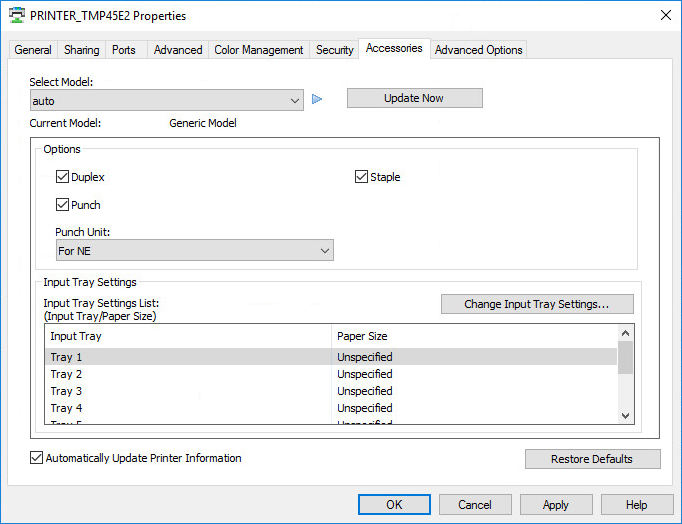The width and height of the screenshot is (682, 524).
Task: Toggle the Duplex checkbox
Action: (63, 177)
